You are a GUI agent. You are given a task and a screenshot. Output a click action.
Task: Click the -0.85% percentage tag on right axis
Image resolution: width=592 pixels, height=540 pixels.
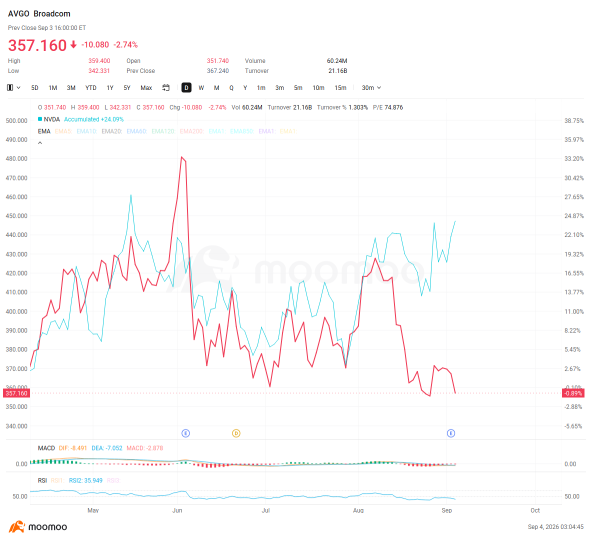[573, 393]
